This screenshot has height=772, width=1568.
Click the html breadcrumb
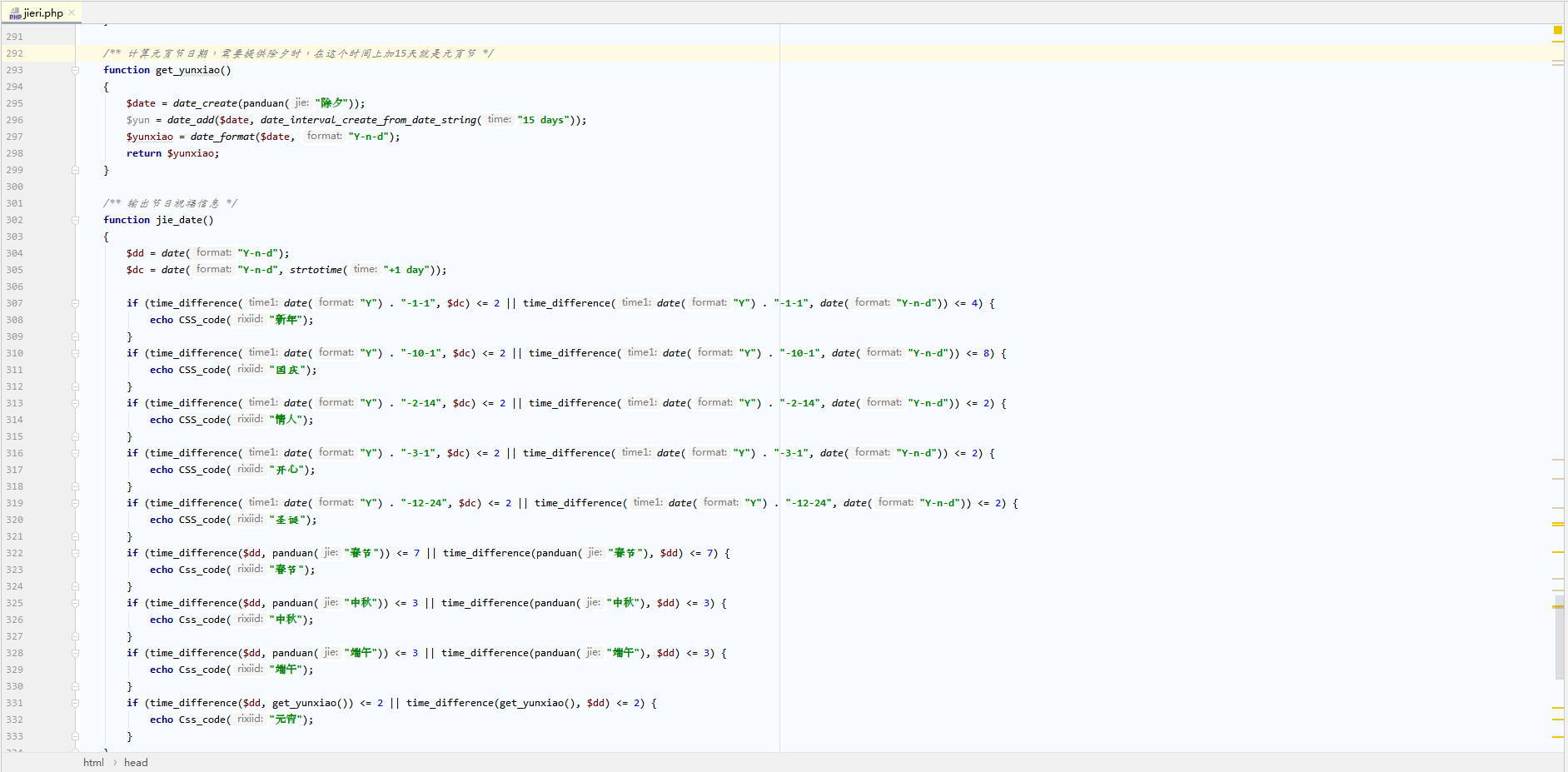pyautogui.click(x=93, y=762)
